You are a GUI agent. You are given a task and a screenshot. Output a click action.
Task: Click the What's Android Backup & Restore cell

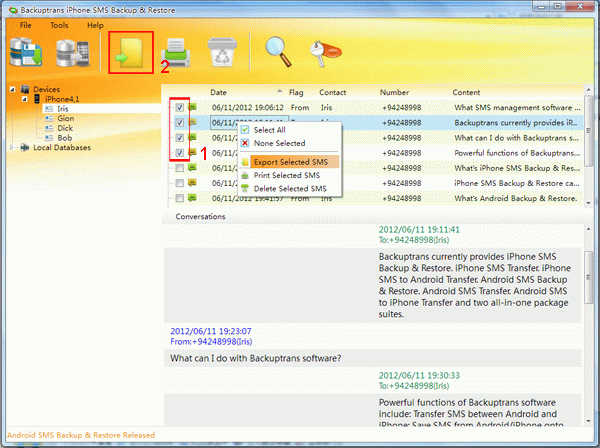click(x=516, y=198)
